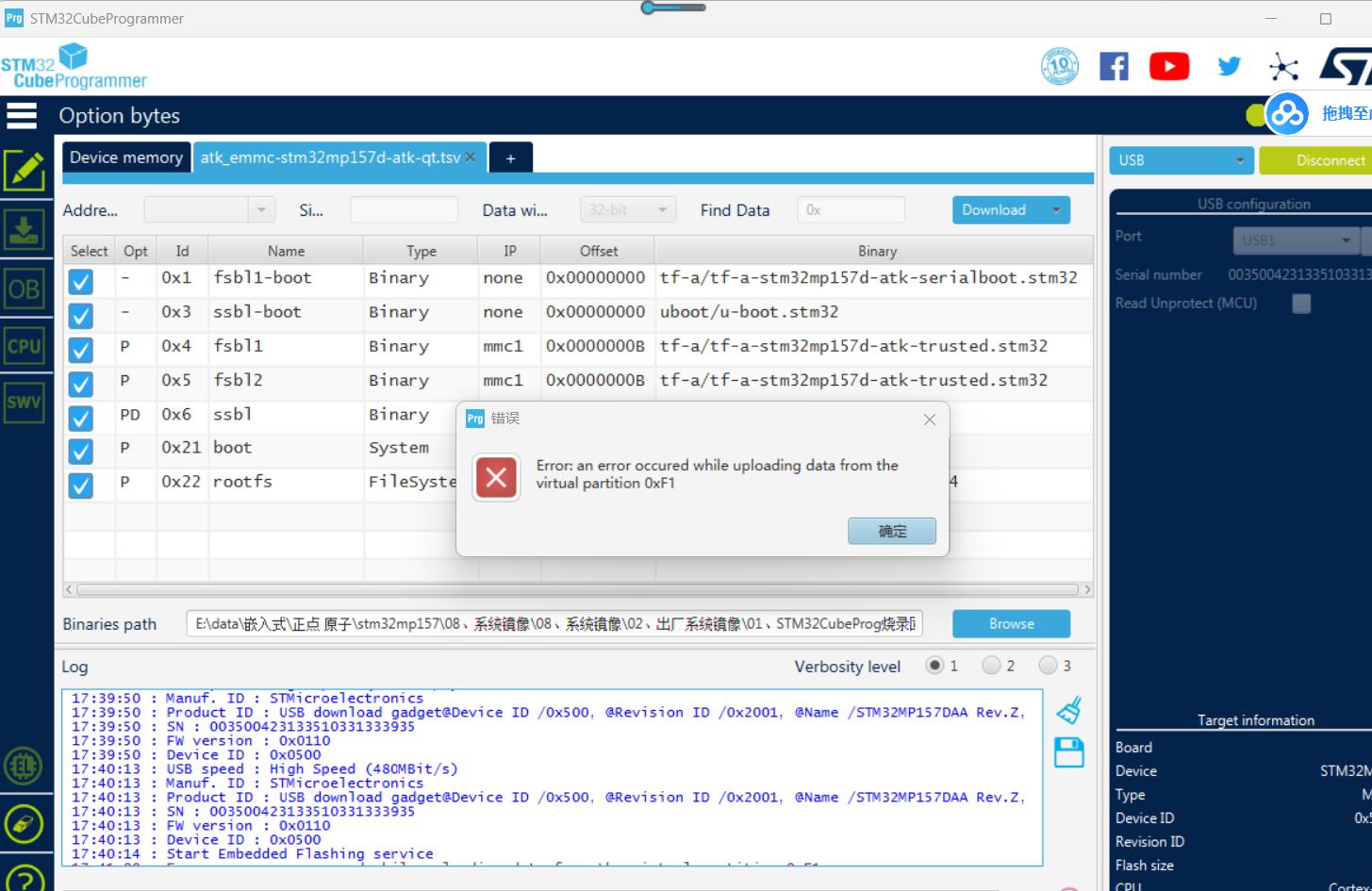
Task: Open the CPU sidebar icon
Action: (25, 346)
